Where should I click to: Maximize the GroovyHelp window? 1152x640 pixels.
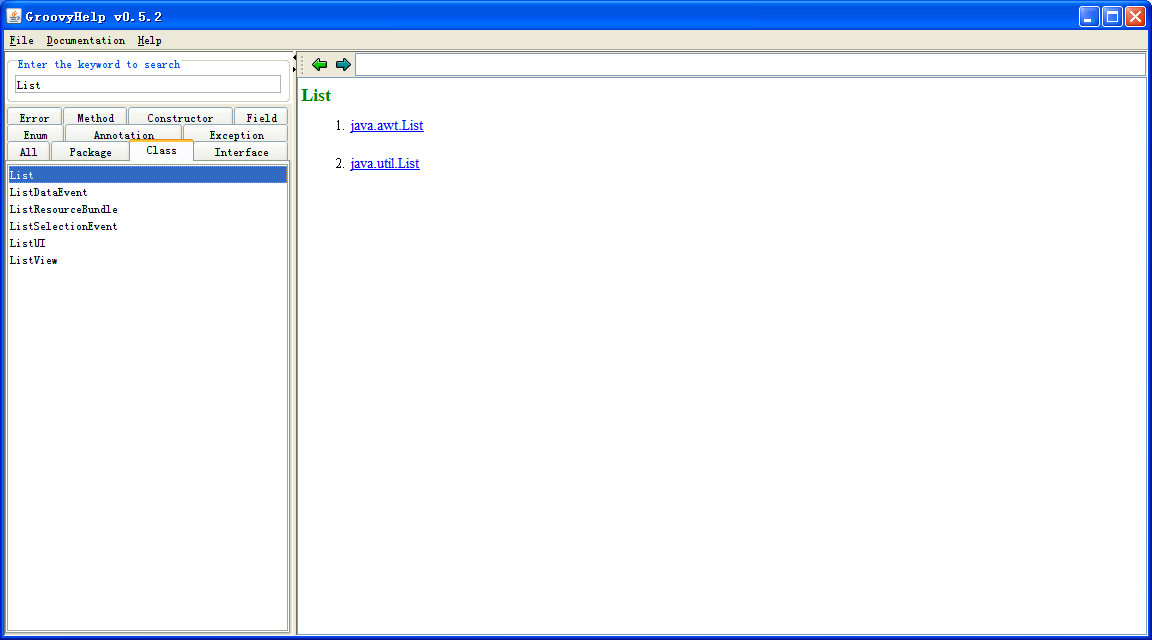point(1112,16)
